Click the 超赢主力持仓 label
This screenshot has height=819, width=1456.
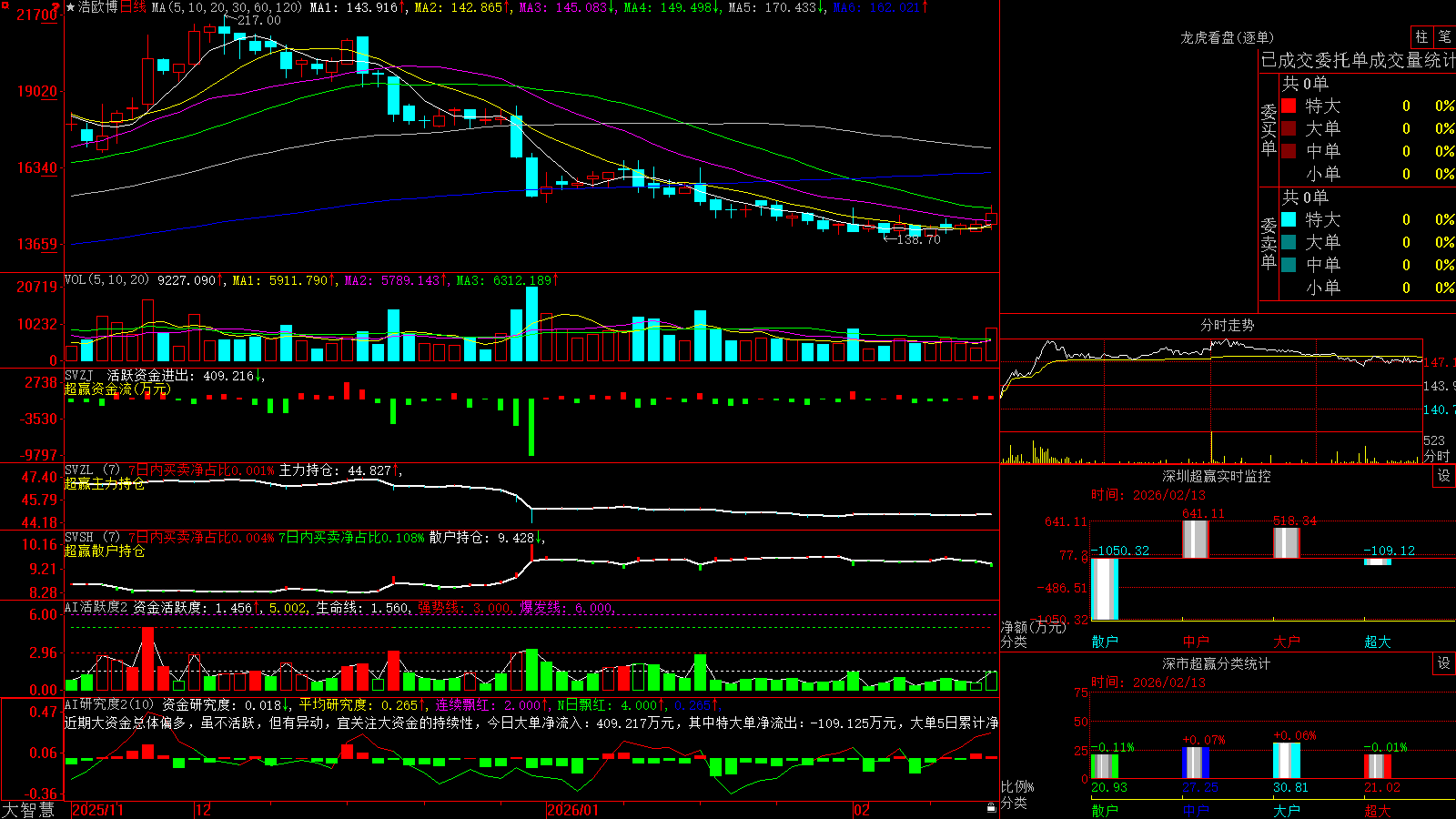click(105, 484)
